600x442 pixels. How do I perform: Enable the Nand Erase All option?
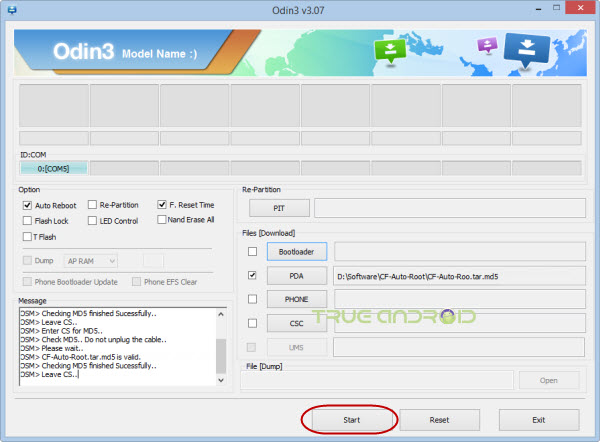click(162, 220)
